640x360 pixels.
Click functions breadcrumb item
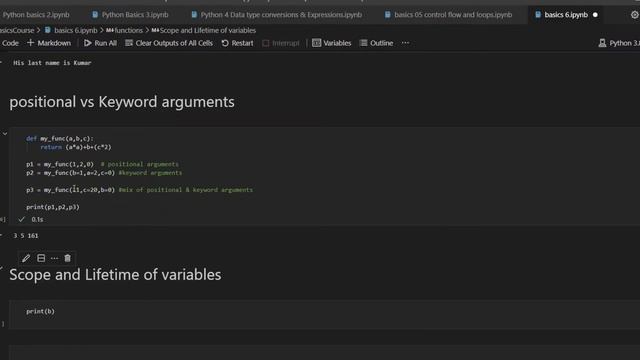[124, 30]
